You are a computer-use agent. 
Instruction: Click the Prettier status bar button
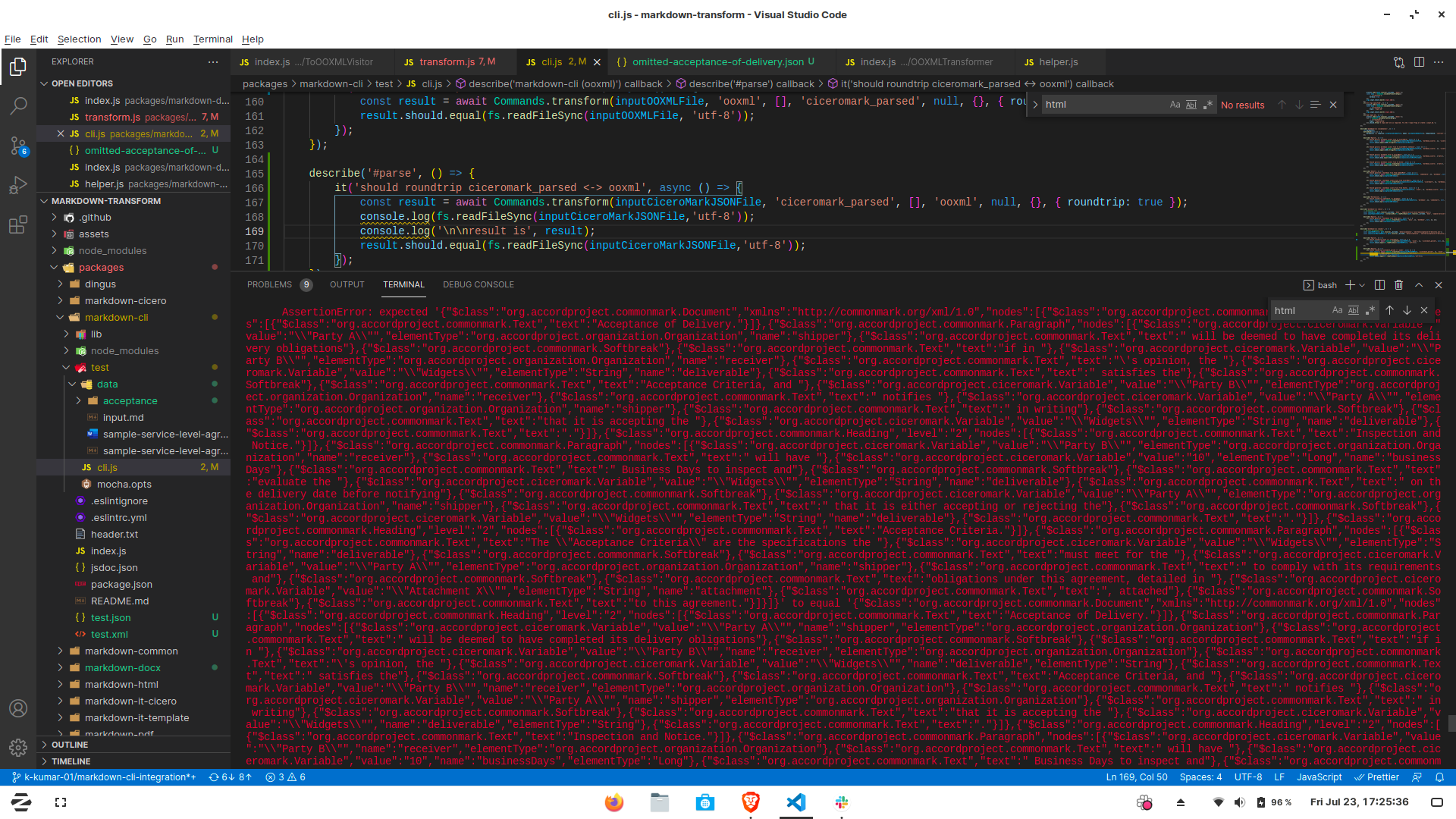coord(1377,777)
